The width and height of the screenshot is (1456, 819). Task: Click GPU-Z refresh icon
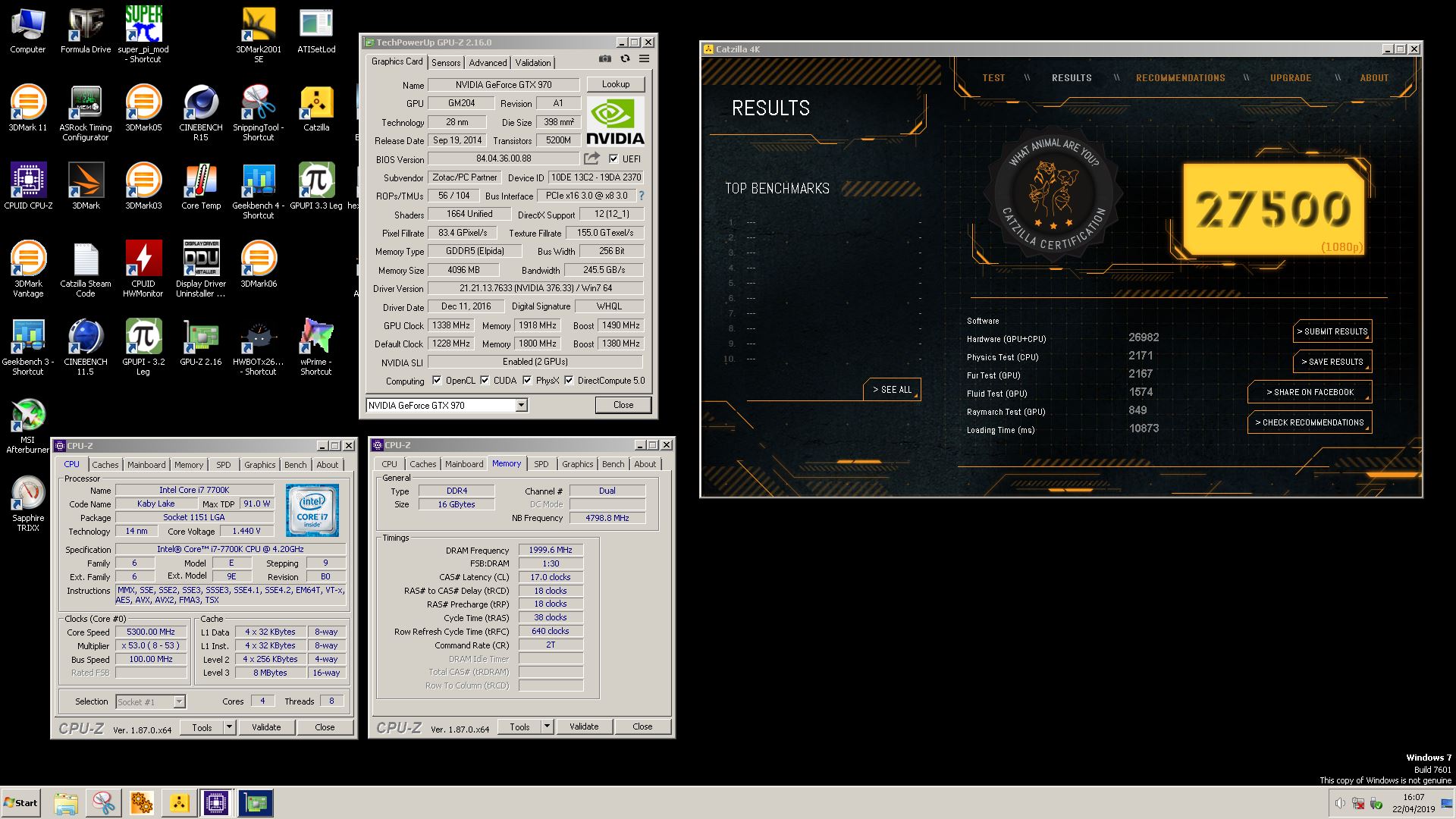[625, 58]
